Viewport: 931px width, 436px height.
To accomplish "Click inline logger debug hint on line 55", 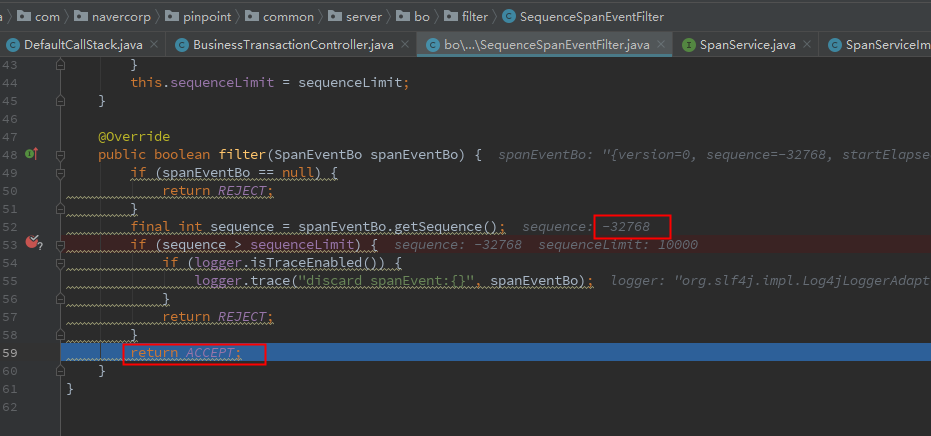I will (771, 281).
